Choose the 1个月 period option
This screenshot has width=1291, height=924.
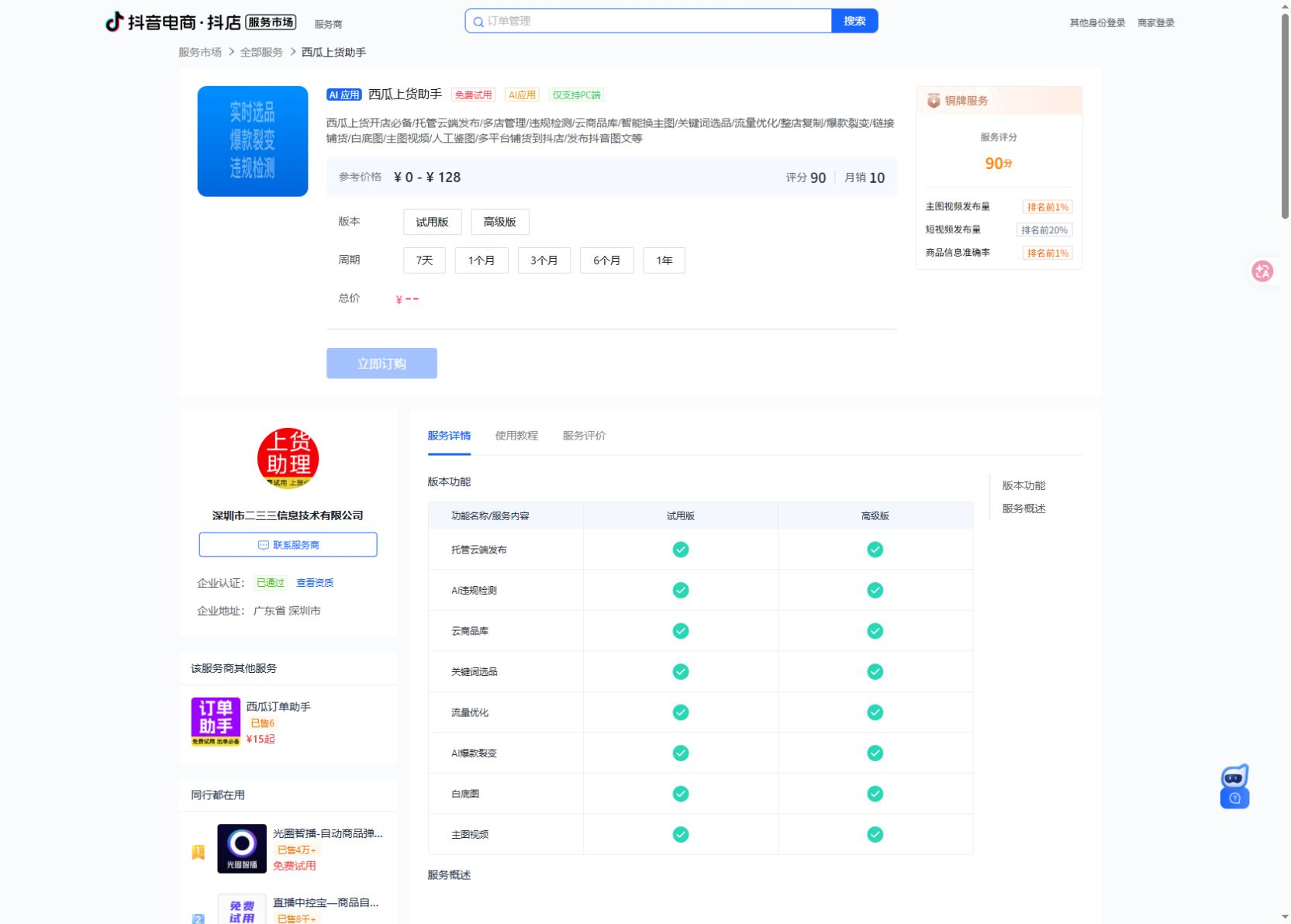482,260
